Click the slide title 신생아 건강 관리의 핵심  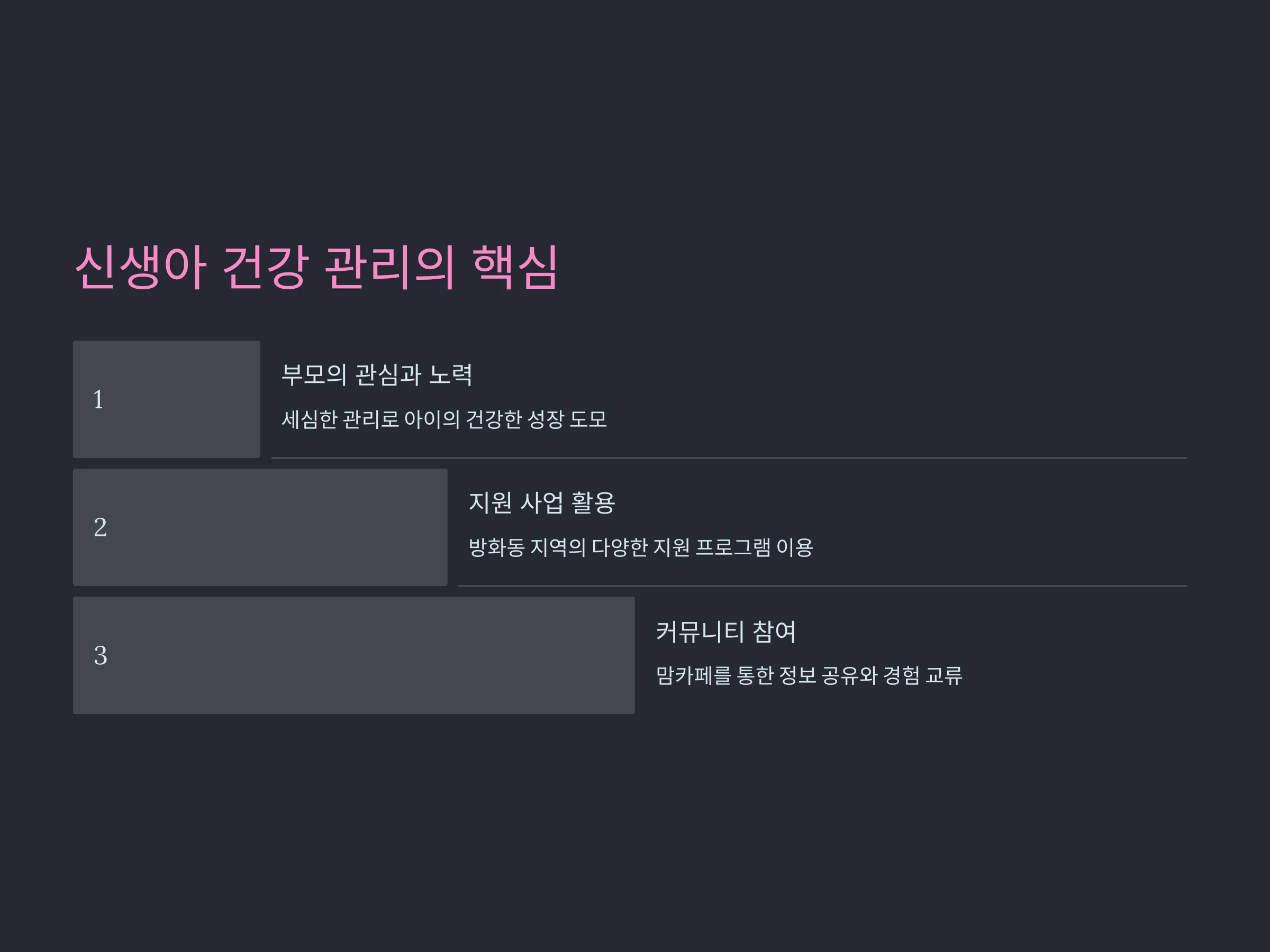click(316, 268)
